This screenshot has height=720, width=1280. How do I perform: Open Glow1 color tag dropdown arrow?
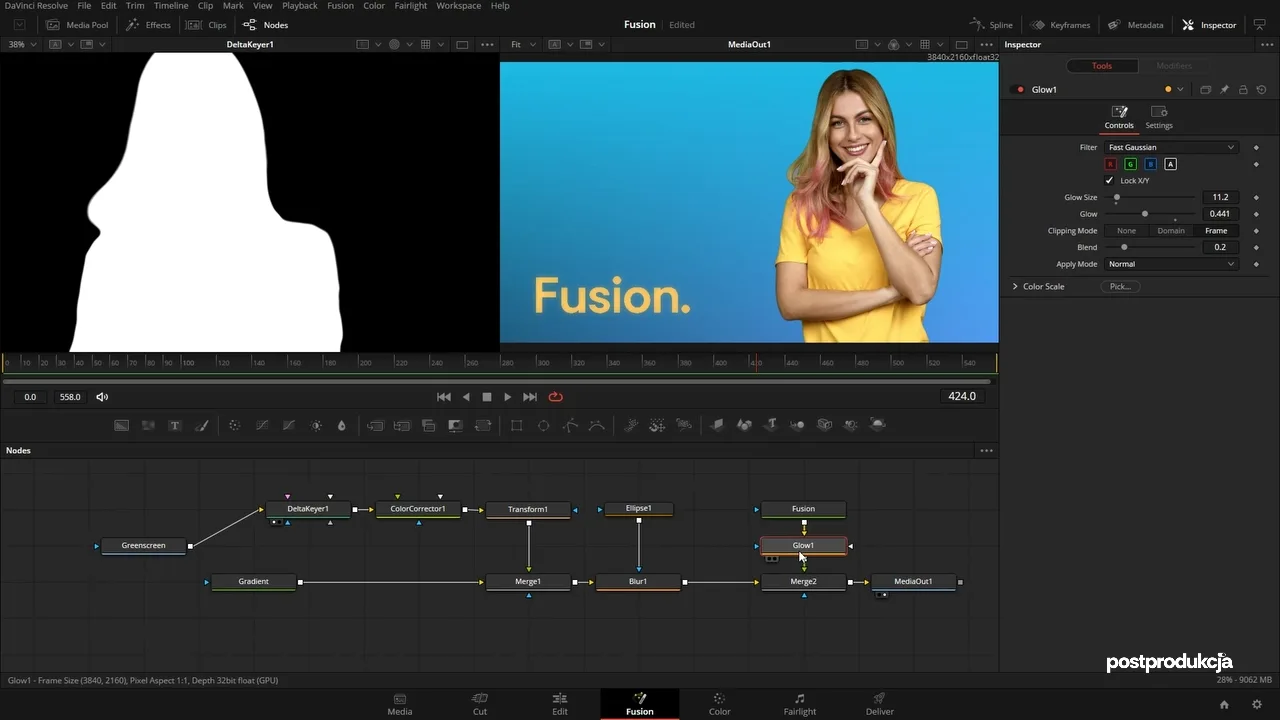(x=1180, y=90)
